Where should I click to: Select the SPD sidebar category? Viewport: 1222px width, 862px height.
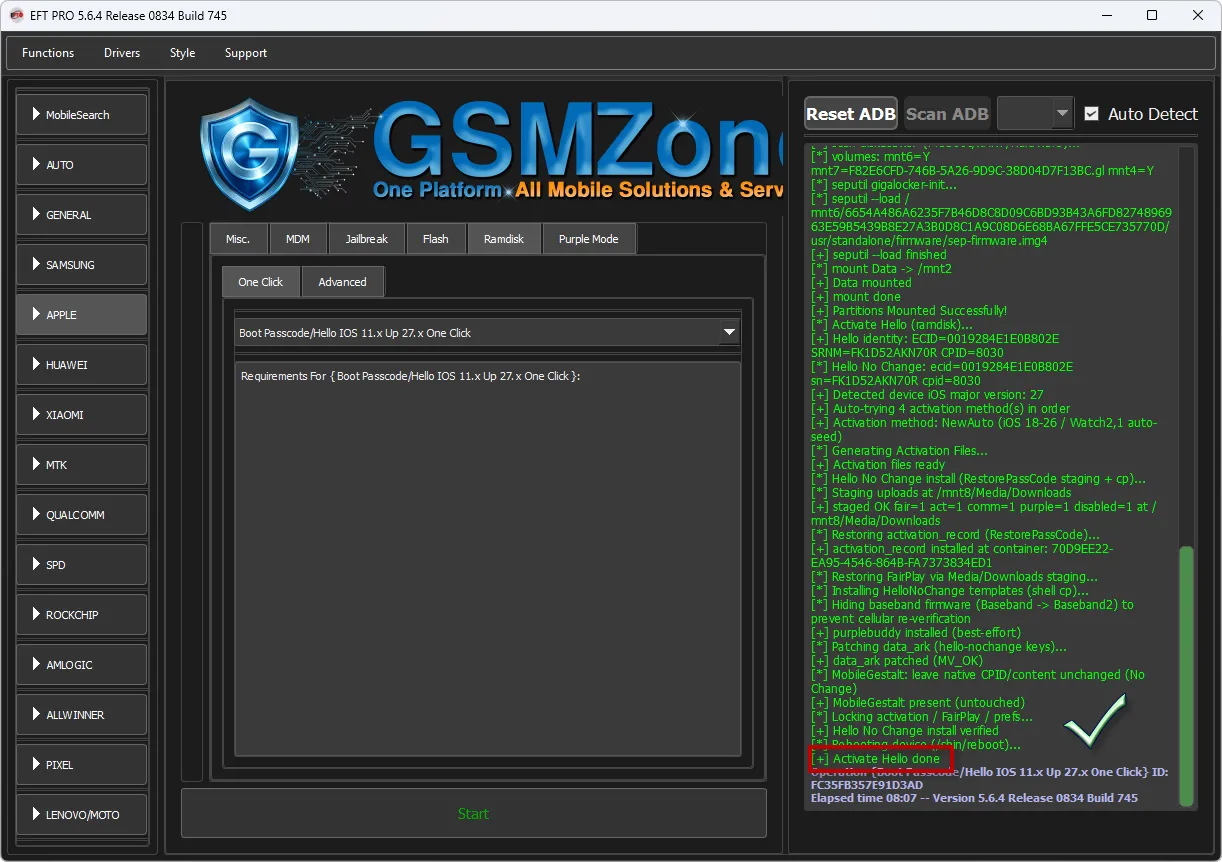point(82,565)
